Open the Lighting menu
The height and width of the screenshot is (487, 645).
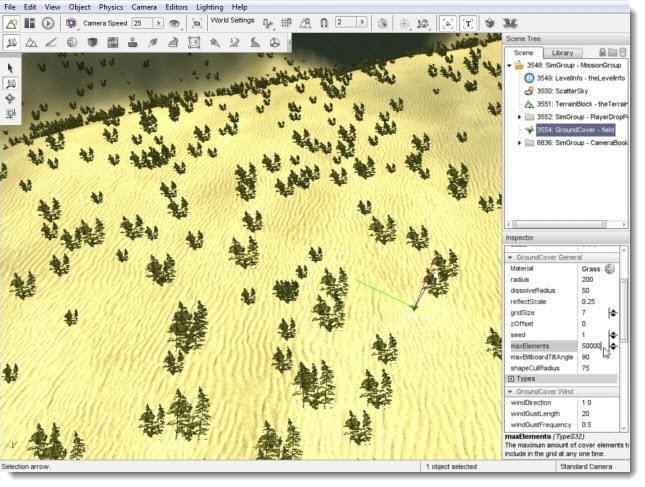coord(209,7)
